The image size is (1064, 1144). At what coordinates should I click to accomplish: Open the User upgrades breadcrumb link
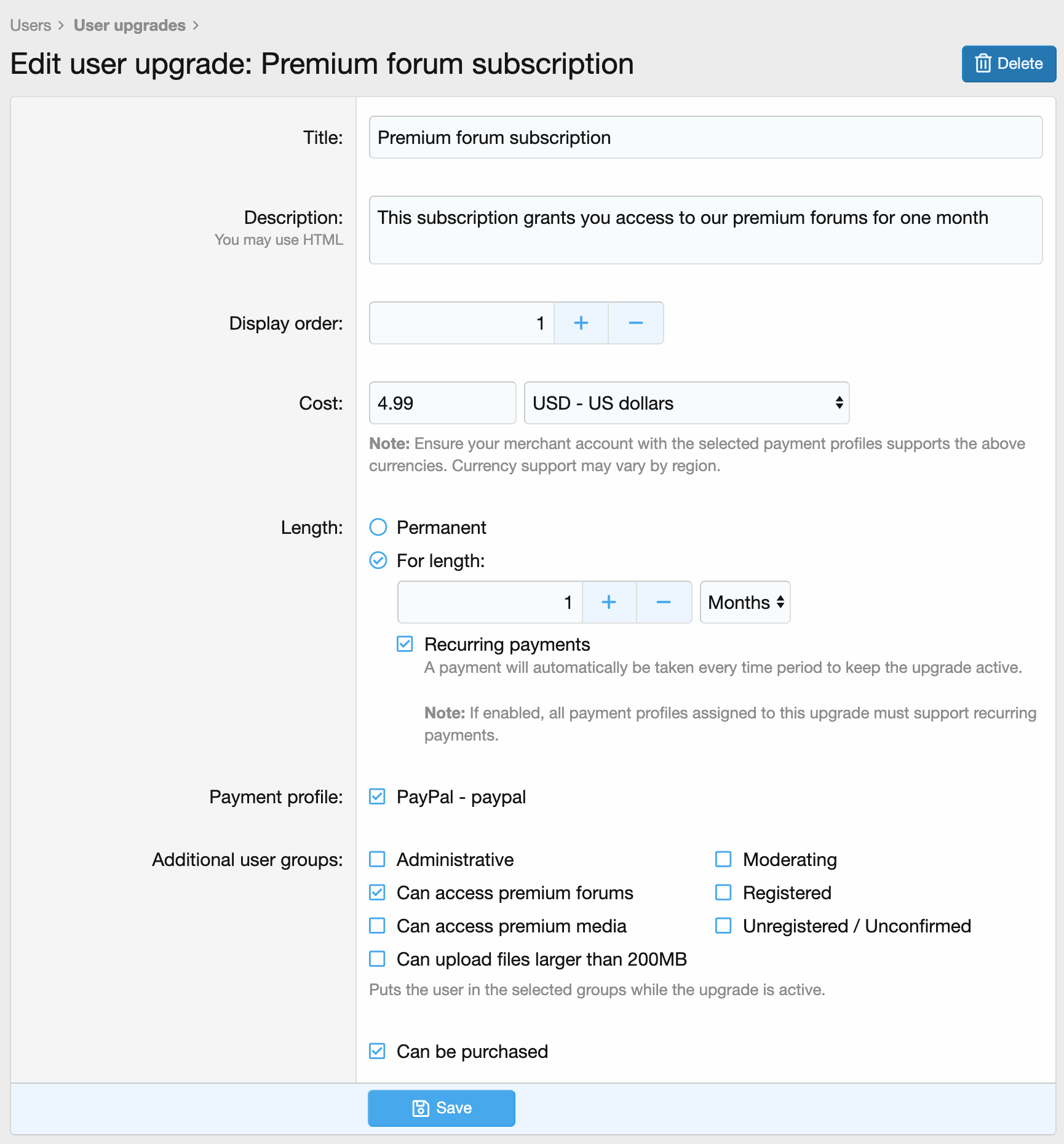point(129,25)
